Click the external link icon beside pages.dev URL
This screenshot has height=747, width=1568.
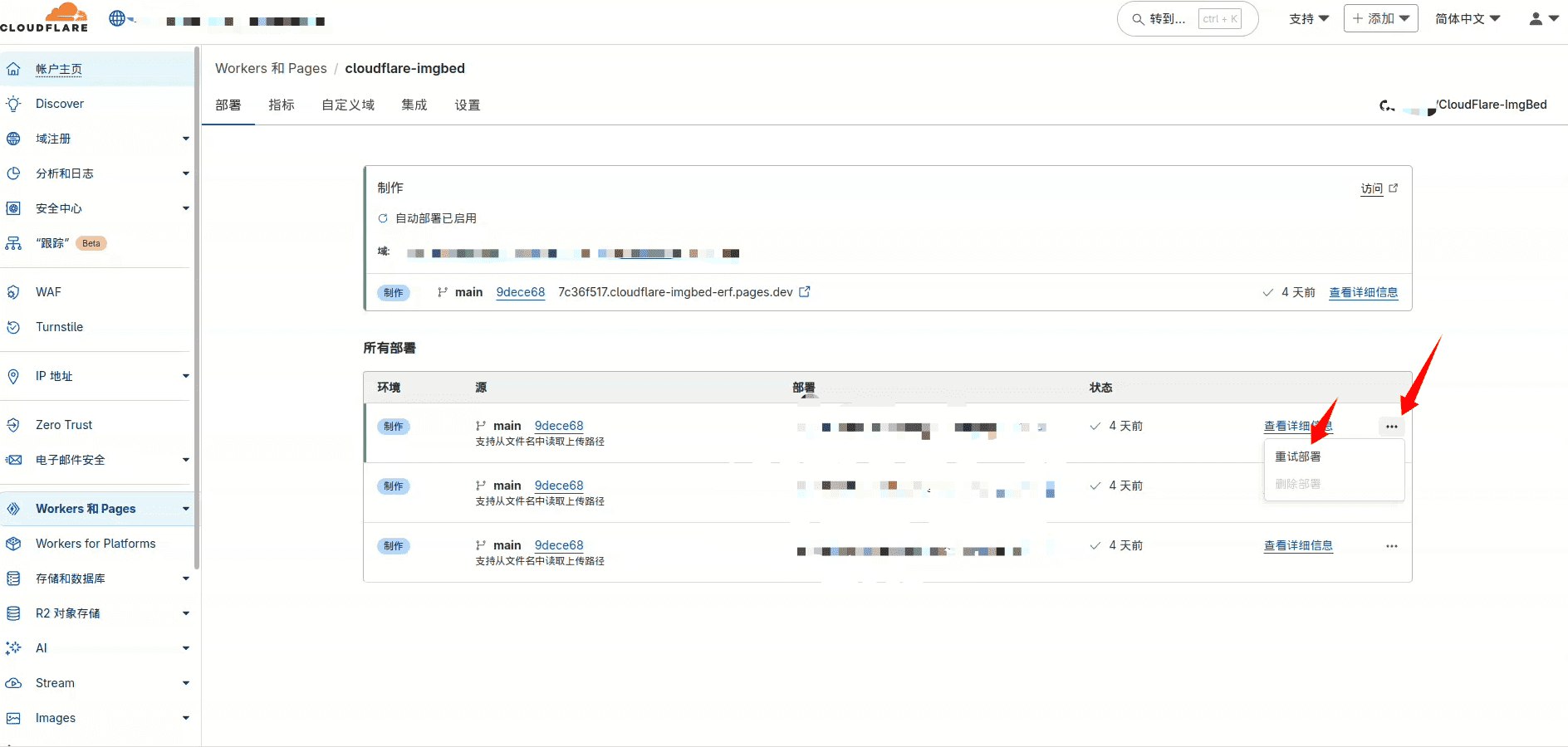click(805, 291)
